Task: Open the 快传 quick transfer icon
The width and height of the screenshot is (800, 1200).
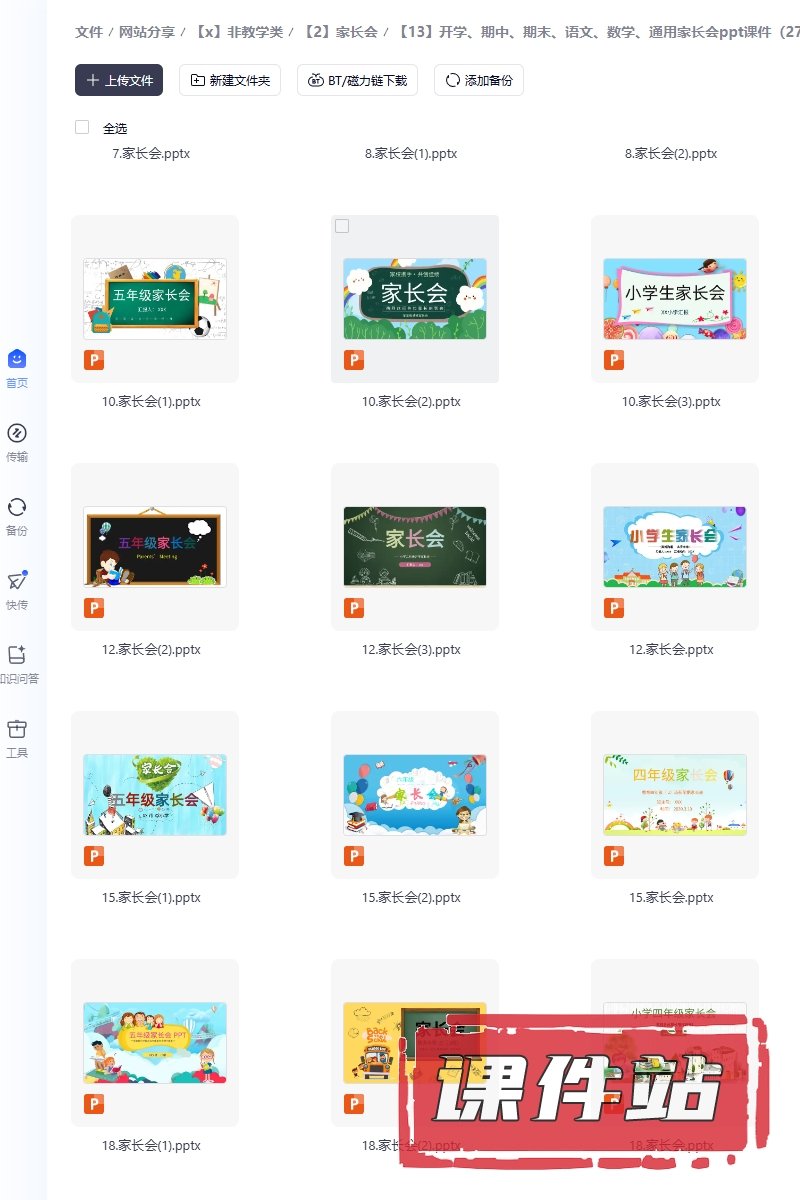Action: pyautogui.click(x=17, y=582)
